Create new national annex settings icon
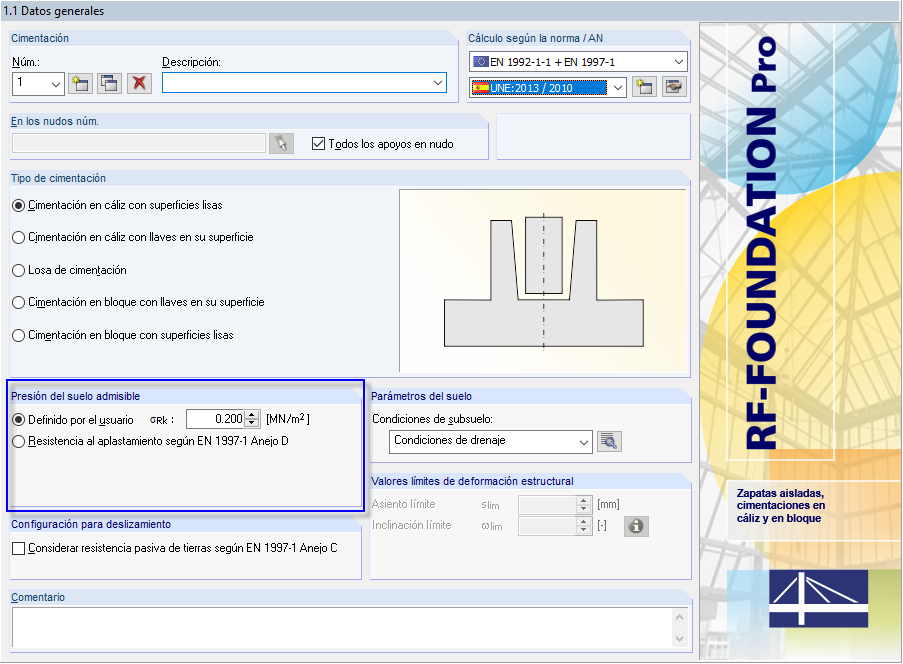Screen dimensions: 903x664 point(644,88)
